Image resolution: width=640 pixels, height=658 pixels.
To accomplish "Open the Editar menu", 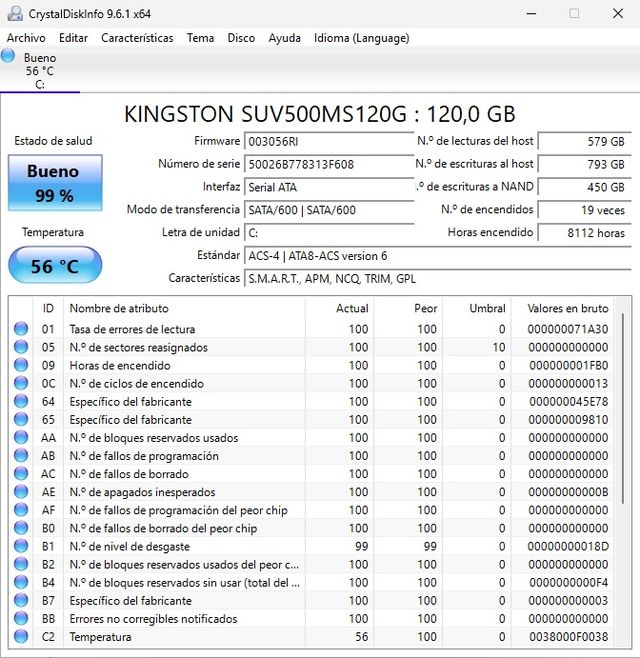I will tap(73, 38).
